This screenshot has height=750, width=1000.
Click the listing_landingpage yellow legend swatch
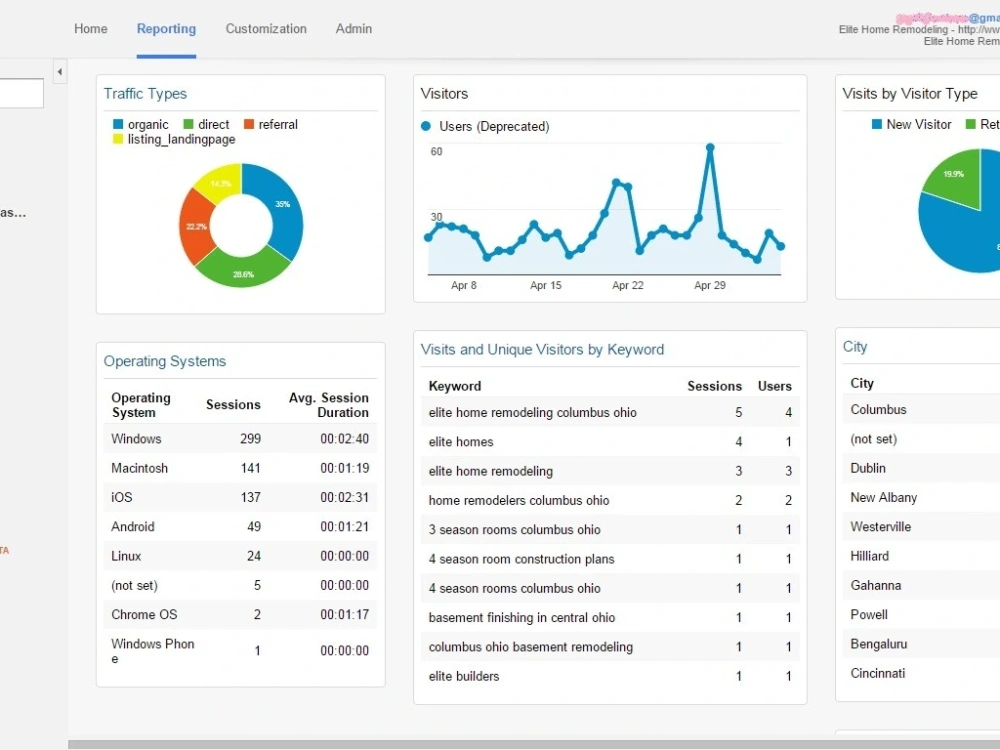(x=118, y=138)
